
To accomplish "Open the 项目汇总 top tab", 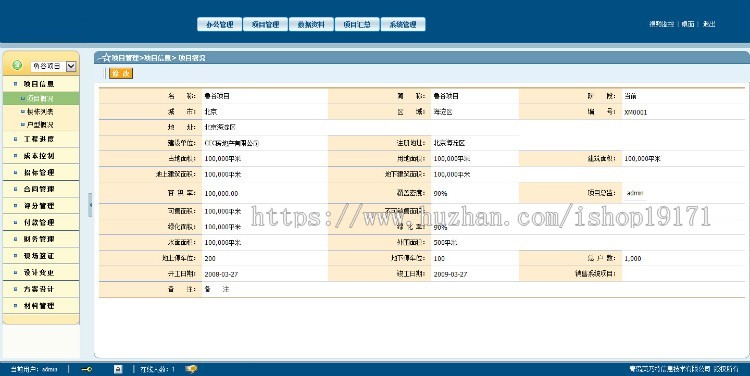I will coord(357,24).
